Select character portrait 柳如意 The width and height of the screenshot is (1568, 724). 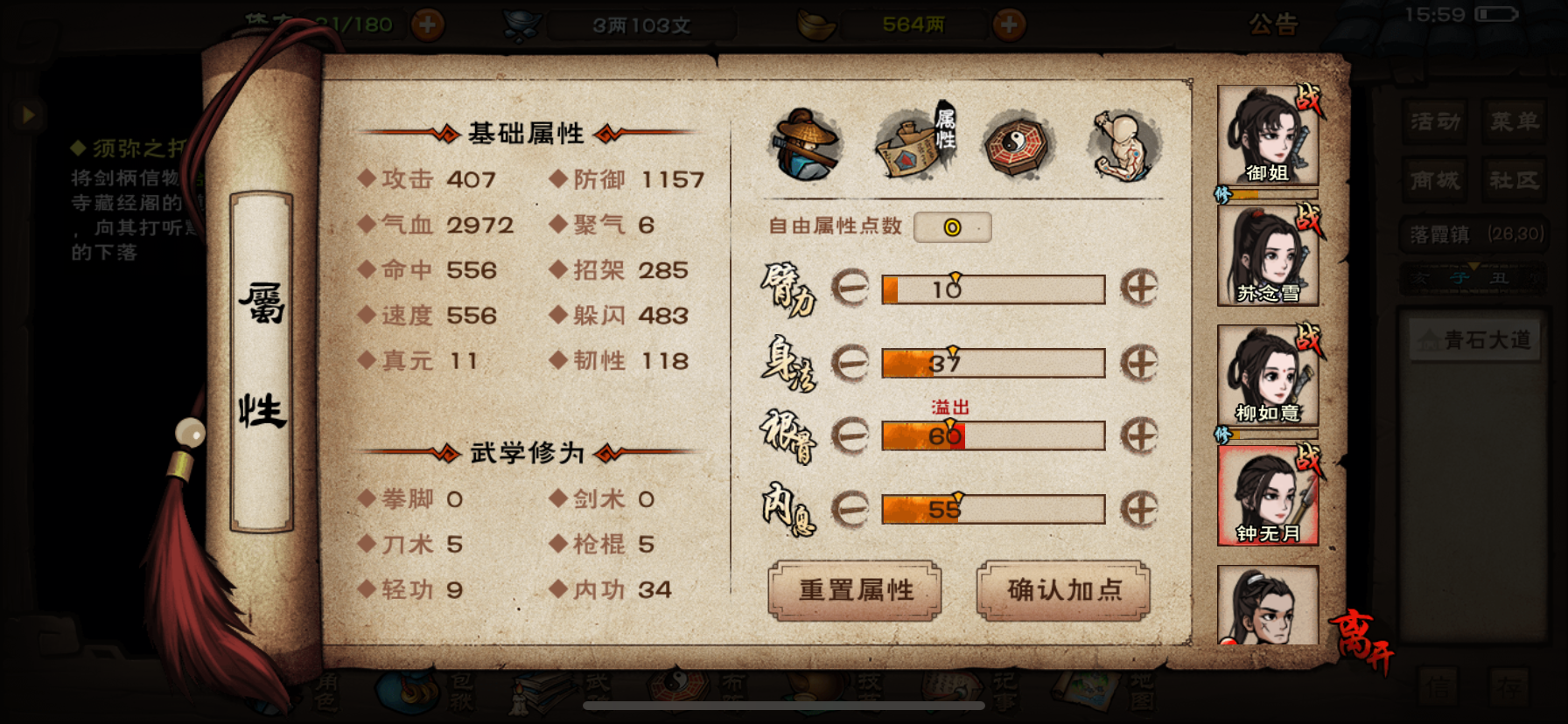[x=1268, y=375]
